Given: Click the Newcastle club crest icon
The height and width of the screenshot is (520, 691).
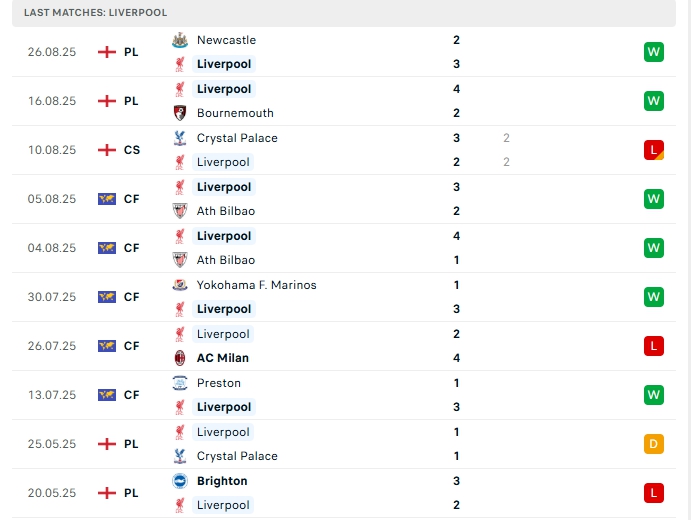Looking at the screenshot, I should (180, 40).
